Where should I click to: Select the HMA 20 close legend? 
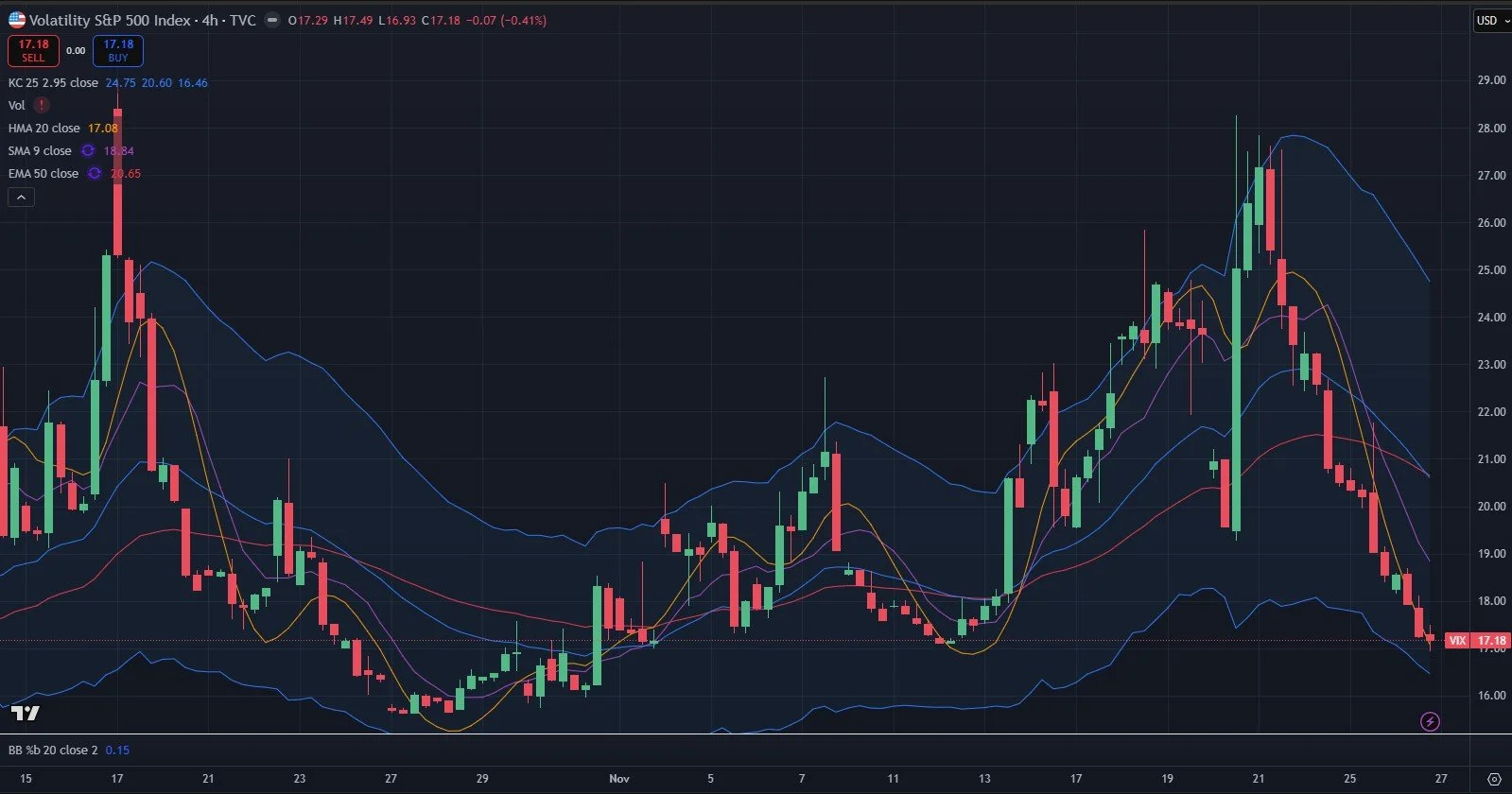[x=44, y=128]
